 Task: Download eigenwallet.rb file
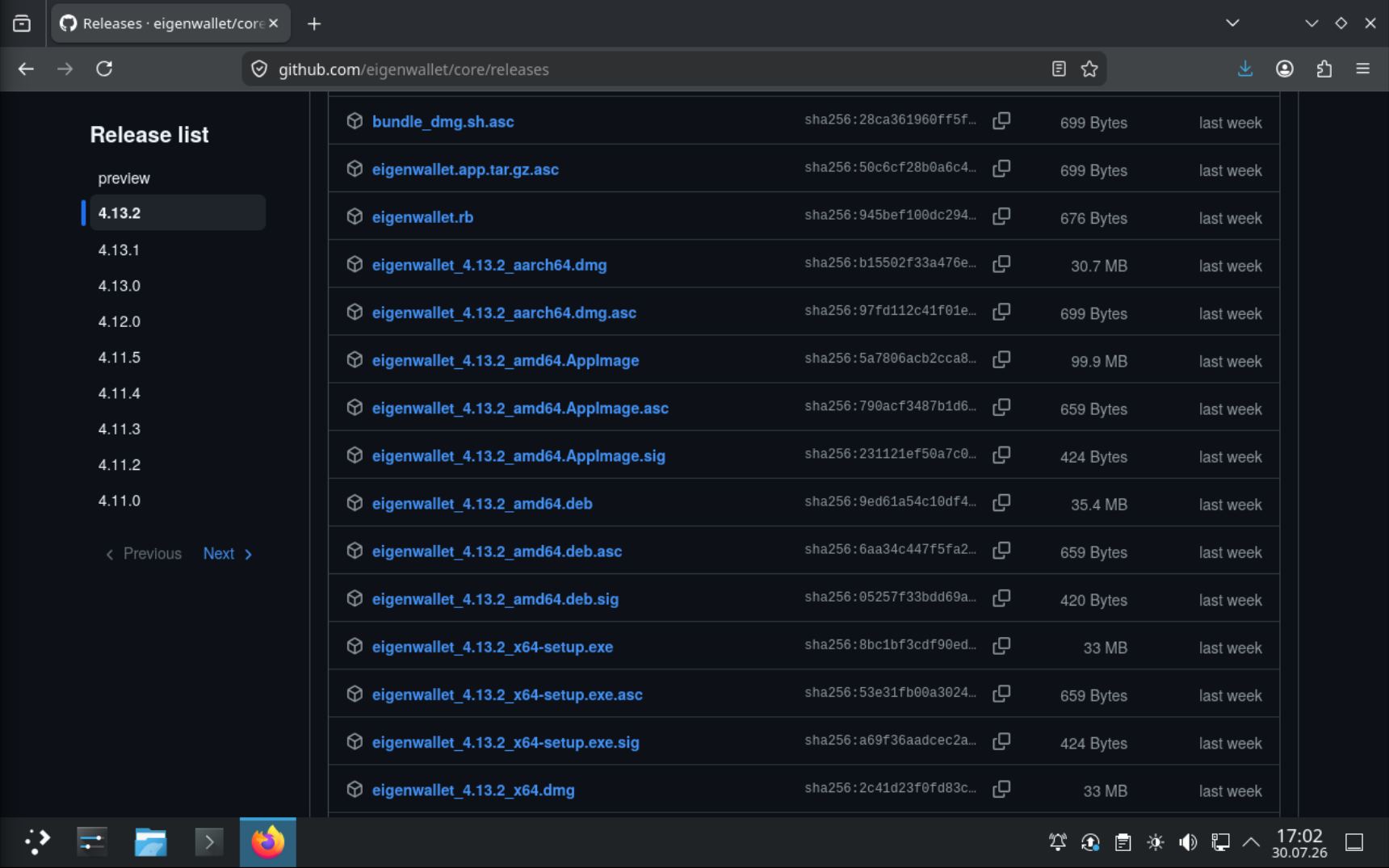(422, 217)
